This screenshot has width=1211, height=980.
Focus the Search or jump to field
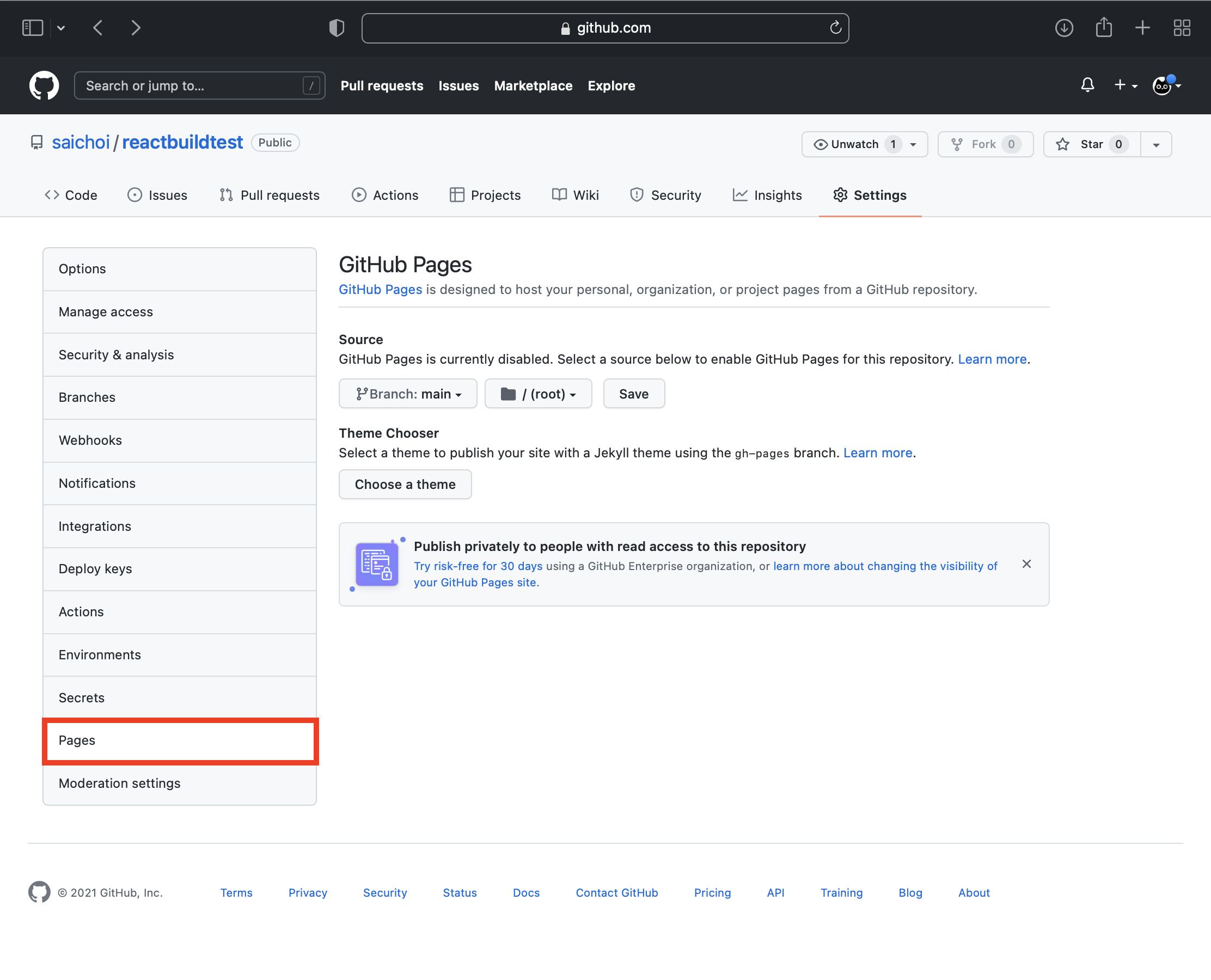point(199,85)
